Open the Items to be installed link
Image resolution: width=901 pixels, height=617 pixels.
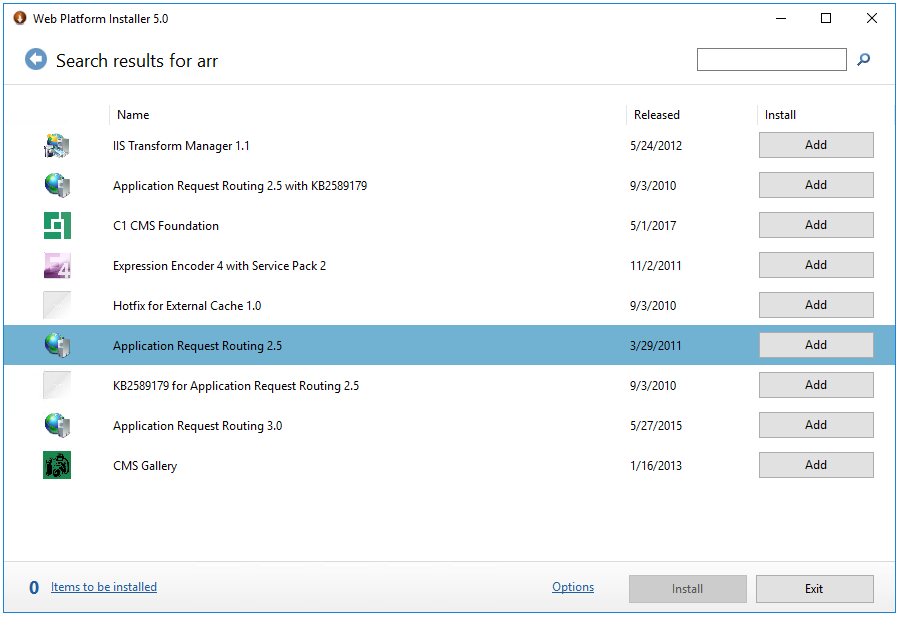[103, 587]
